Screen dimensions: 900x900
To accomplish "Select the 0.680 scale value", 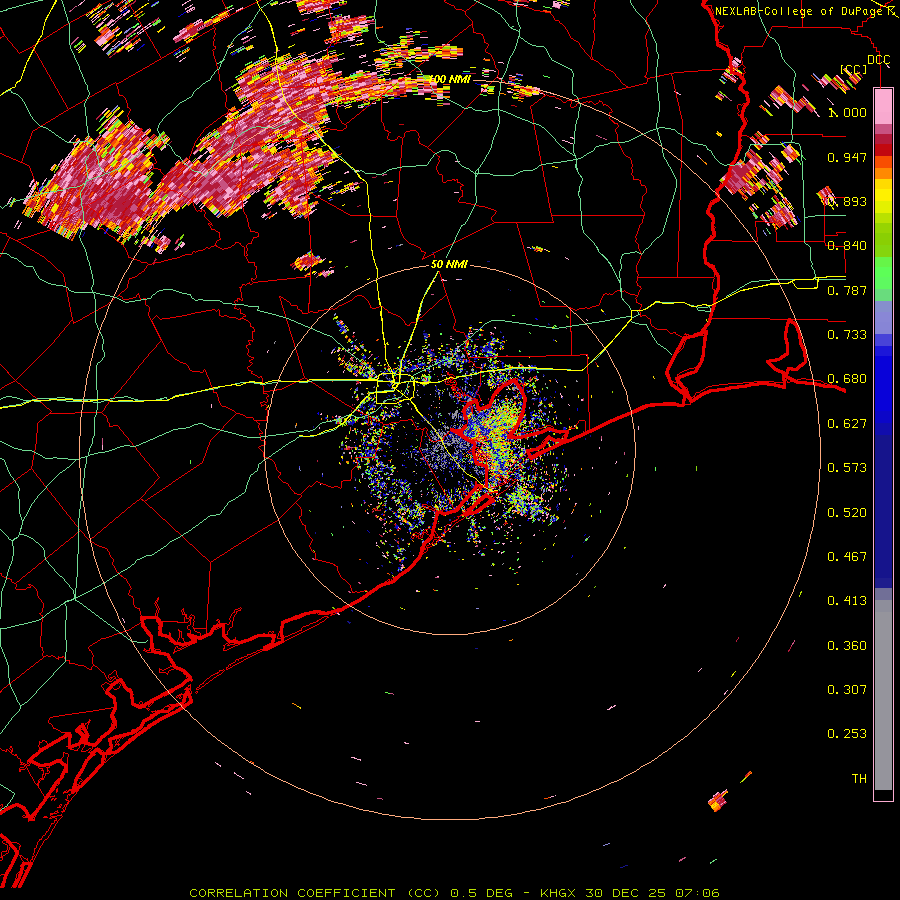I will tap(847, 379).
